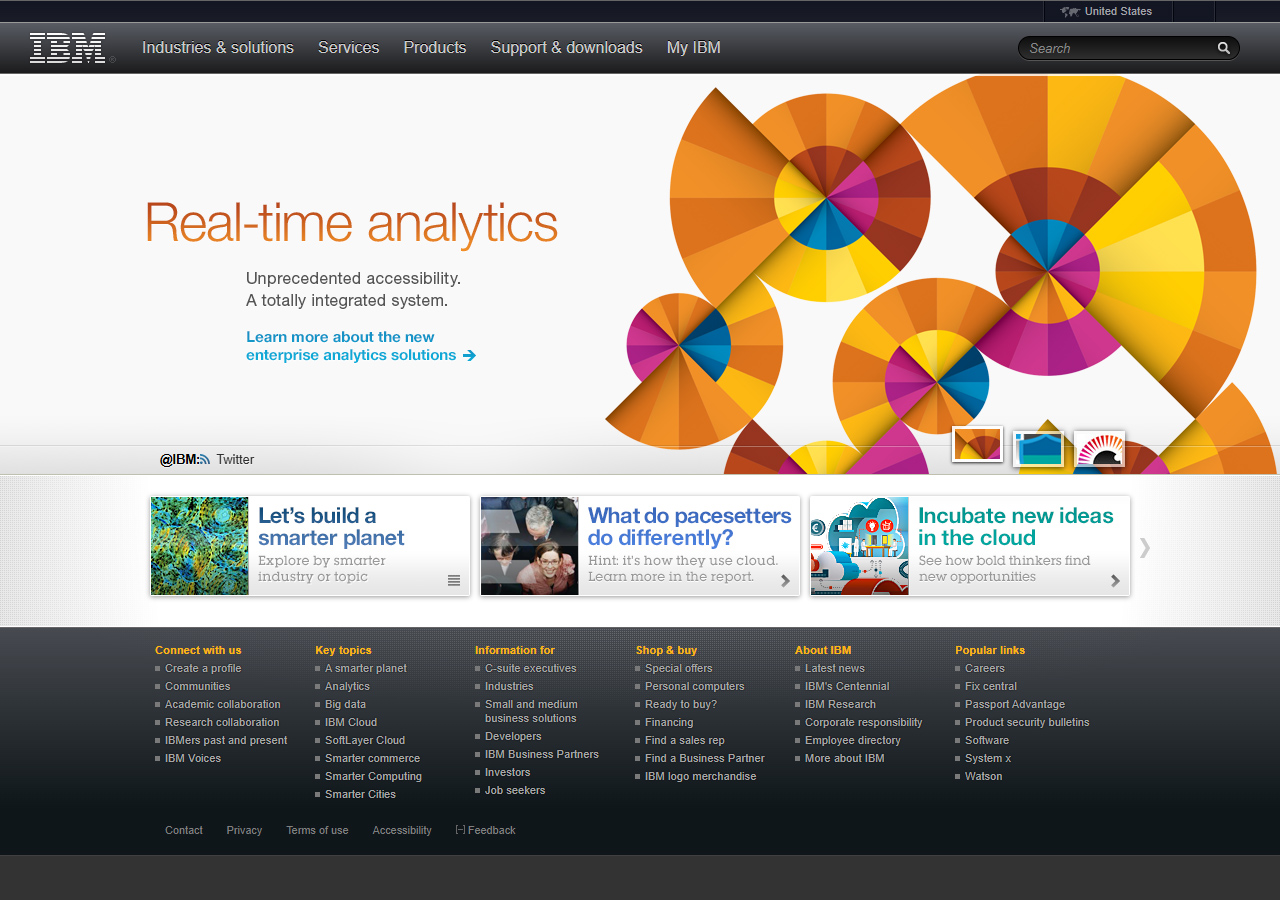Open Employee directory link
Screen dimensions: 1280x900
click(853, 740)
